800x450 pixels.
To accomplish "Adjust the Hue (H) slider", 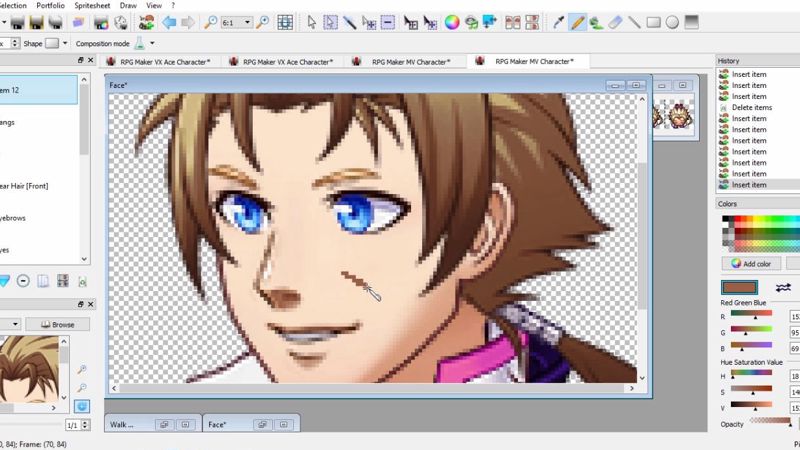I will (751, 373).
